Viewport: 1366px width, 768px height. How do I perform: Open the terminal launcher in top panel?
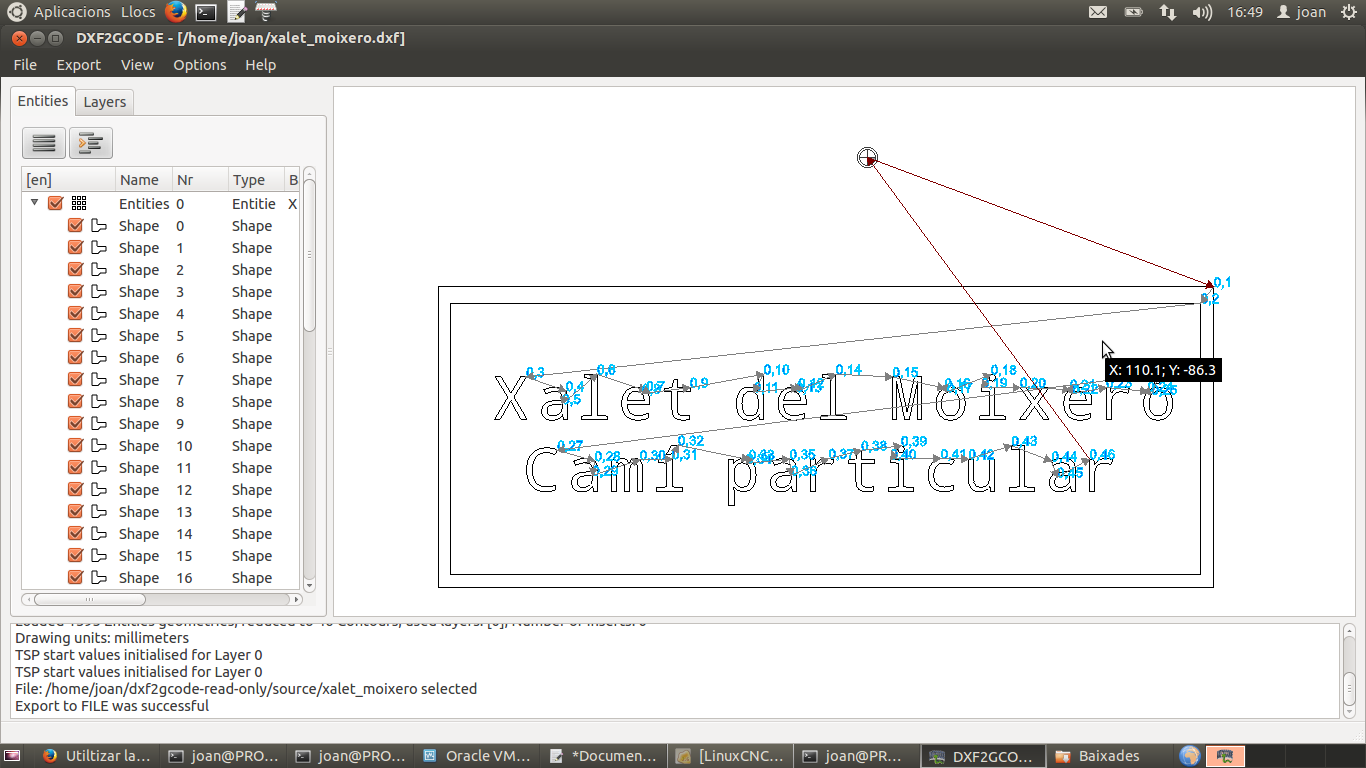206,12
